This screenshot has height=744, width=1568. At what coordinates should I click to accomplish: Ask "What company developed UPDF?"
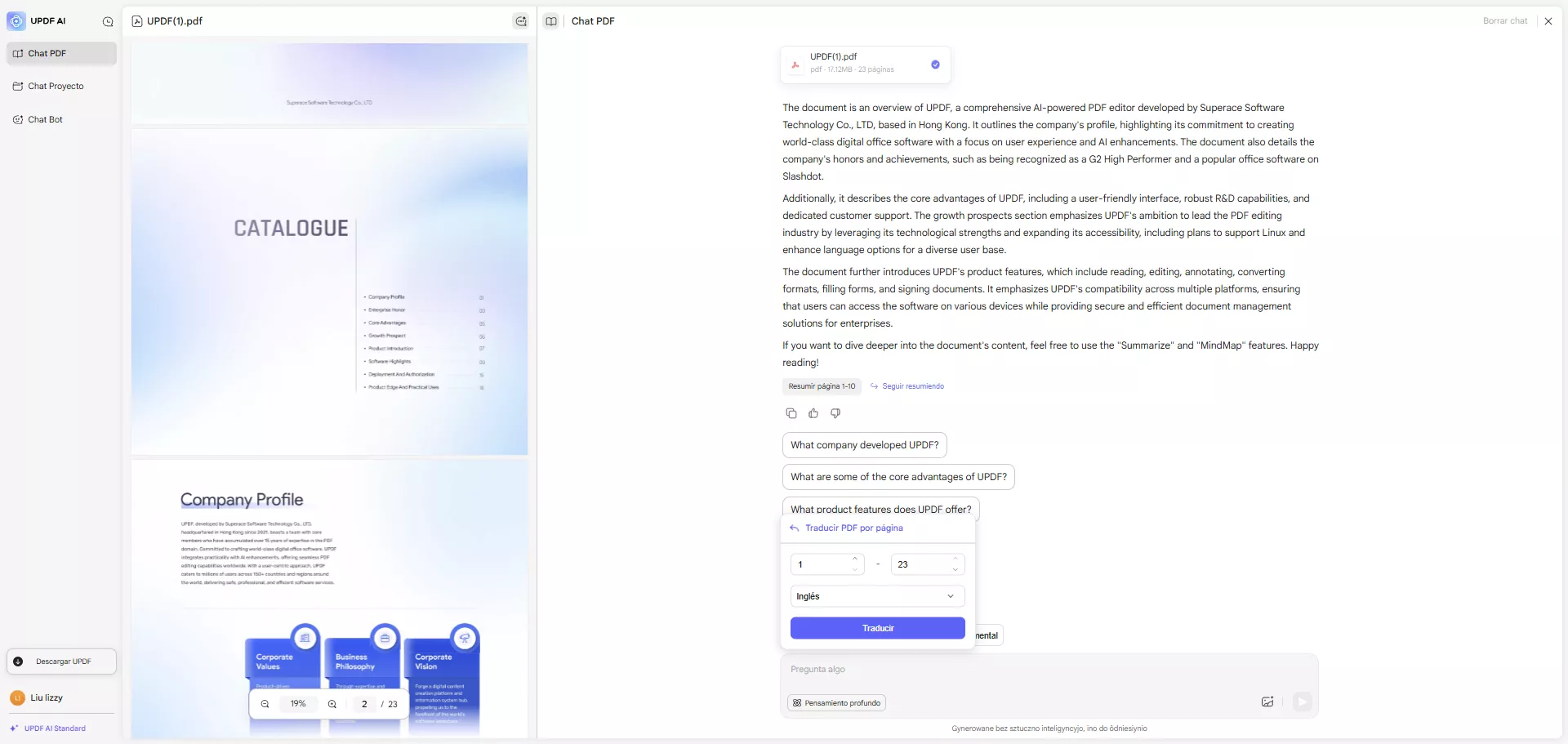tap(865, 445)
